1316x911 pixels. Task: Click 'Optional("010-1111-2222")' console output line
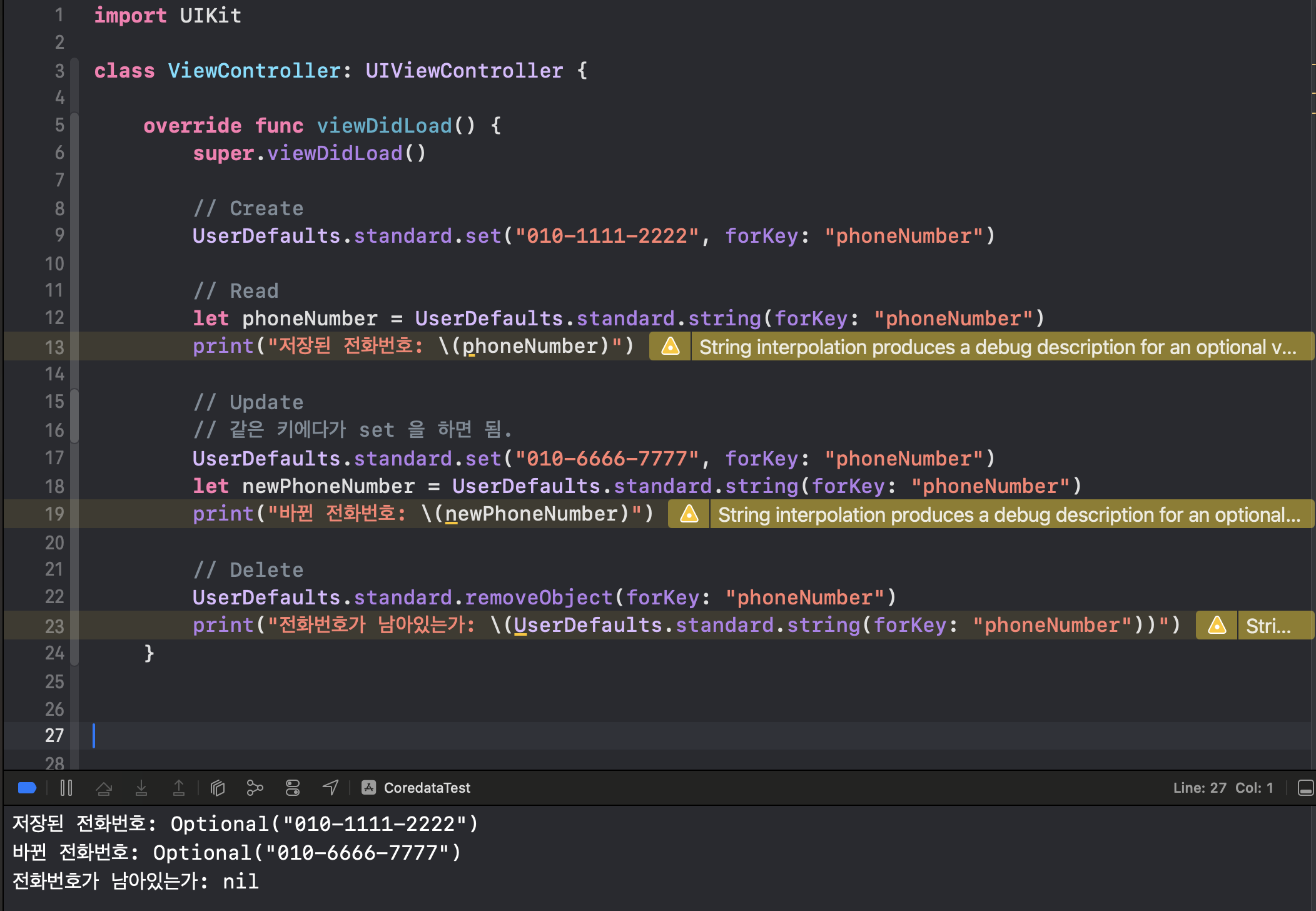(324, 823)
